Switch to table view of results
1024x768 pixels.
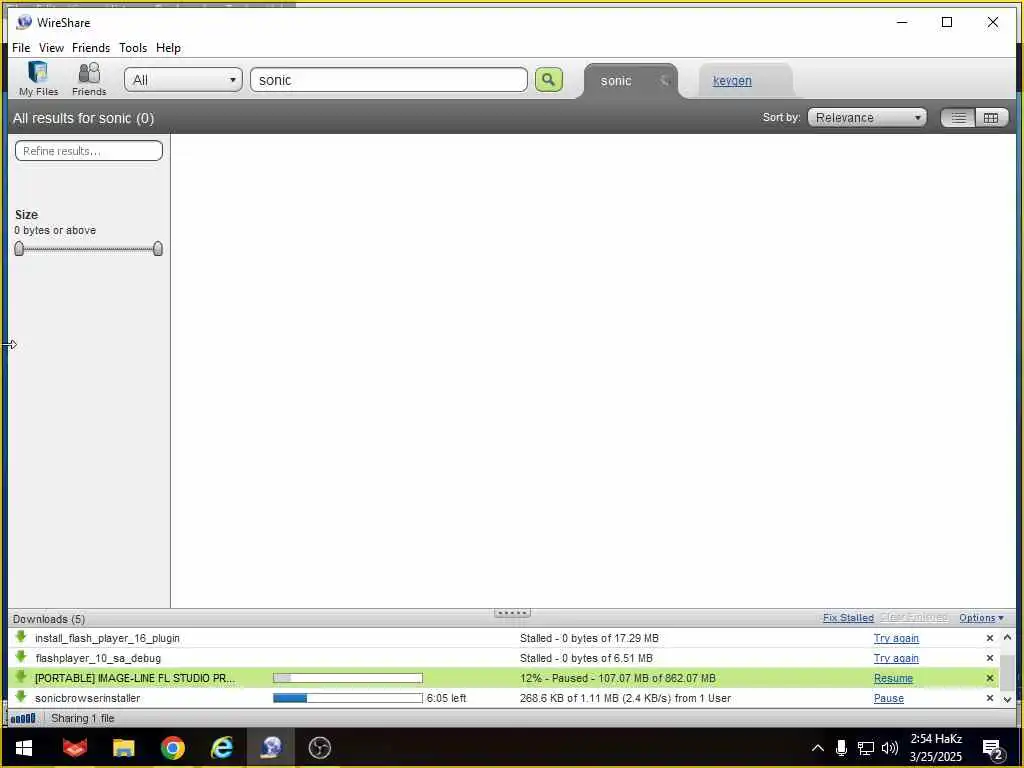[991, 118]
